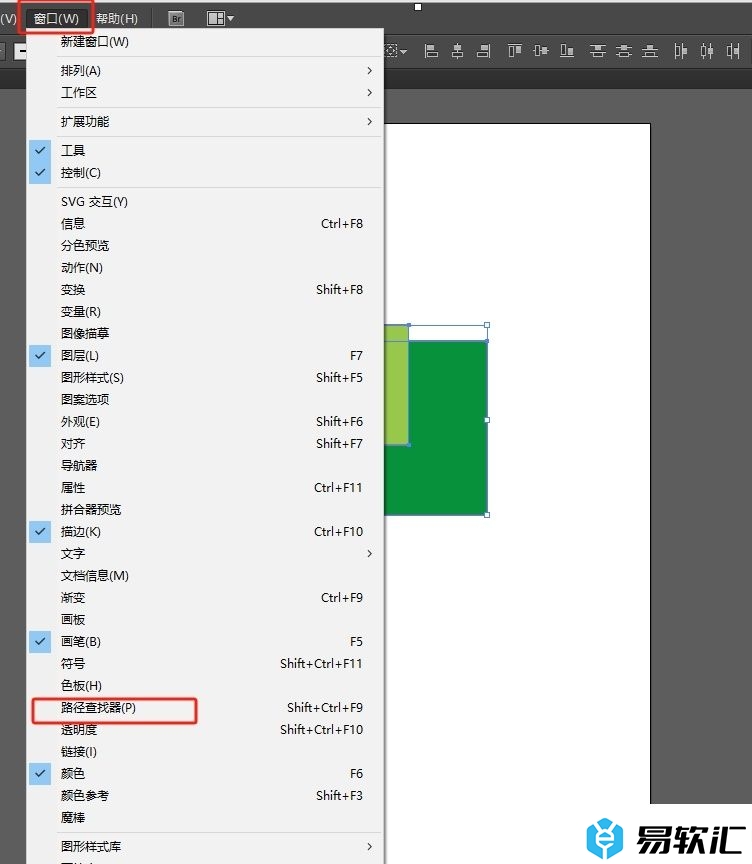Click vertical distribute top icon
The width and height of the screenshot is (752, 864).
coord(598,51)
